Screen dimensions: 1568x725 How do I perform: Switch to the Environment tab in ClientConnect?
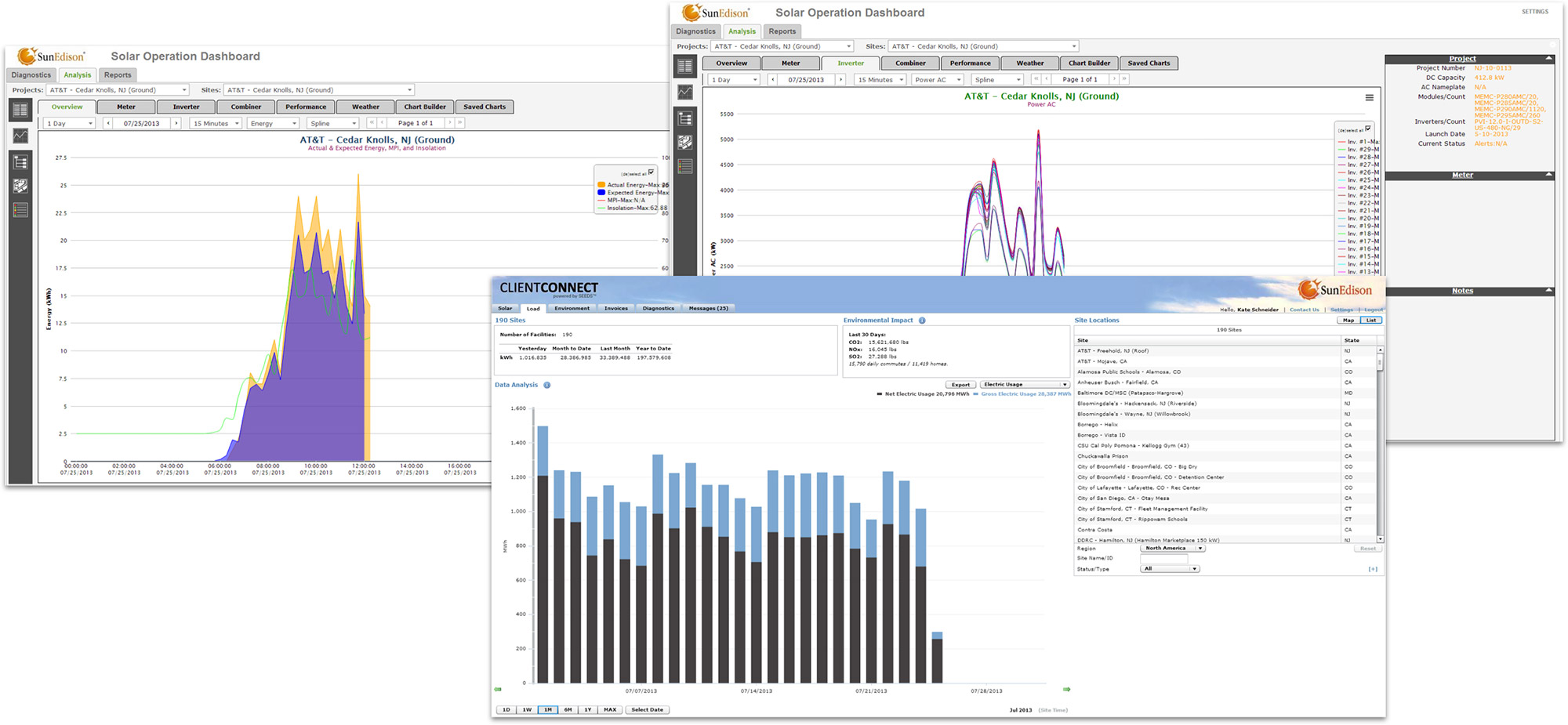click(x=572, y=309)
